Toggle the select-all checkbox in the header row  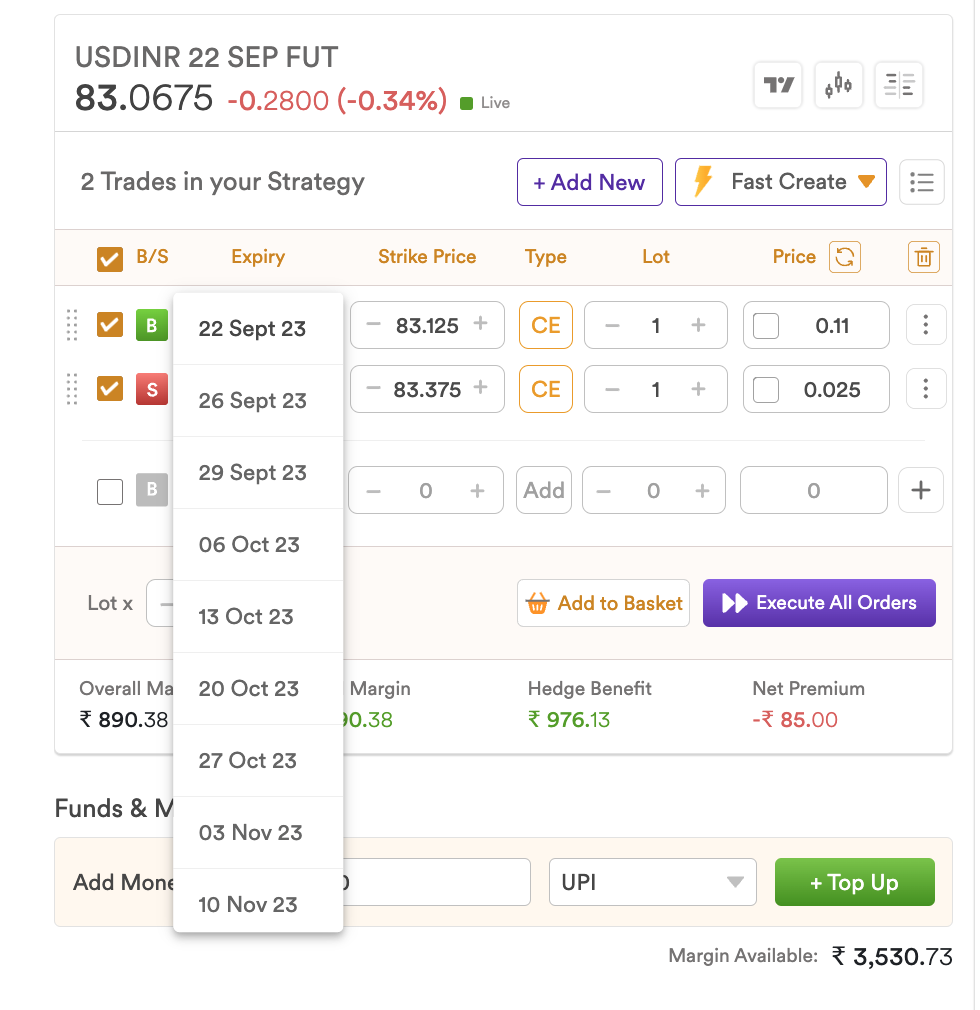110,259
